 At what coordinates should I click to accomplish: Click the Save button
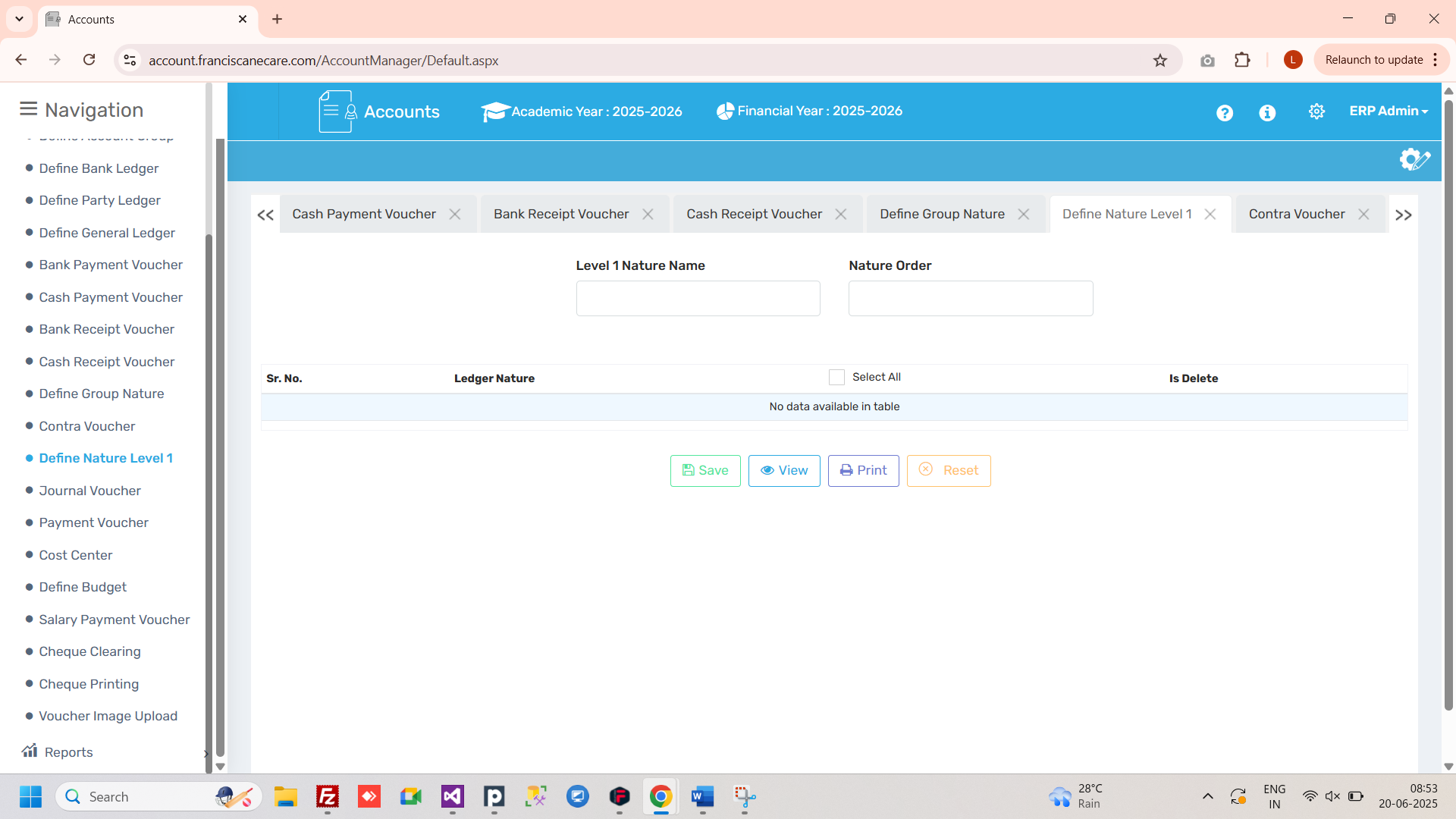705,470
